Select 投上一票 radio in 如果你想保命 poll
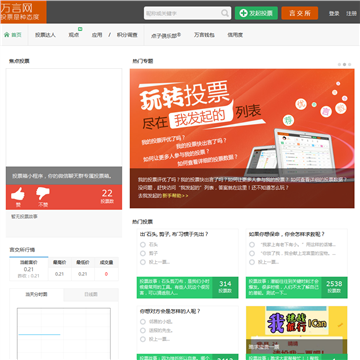The width and height of the screenshot is (360, 360). point(252,262)
